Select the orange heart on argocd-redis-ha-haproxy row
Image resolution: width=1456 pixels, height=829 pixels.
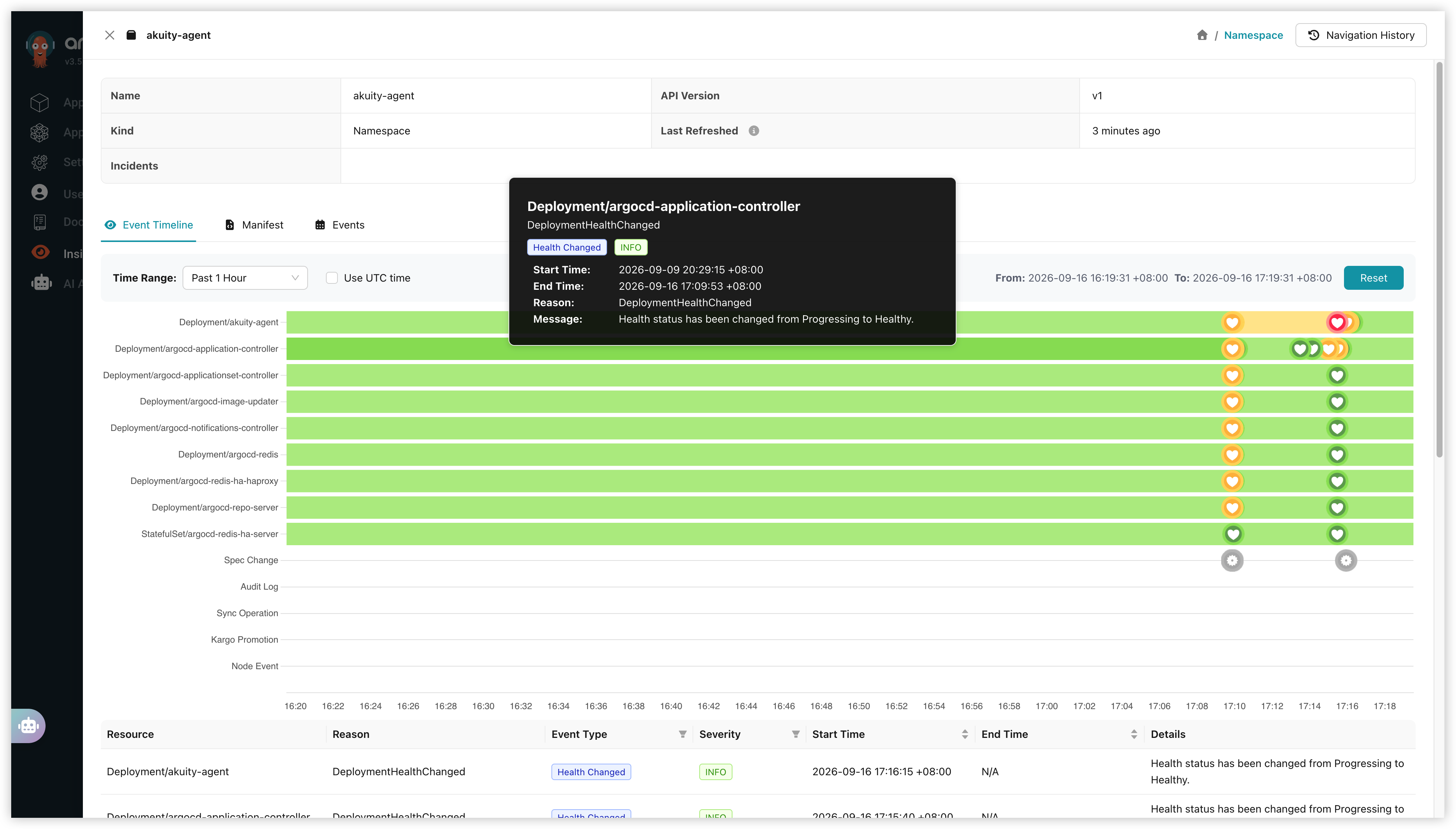[1232, 481]
